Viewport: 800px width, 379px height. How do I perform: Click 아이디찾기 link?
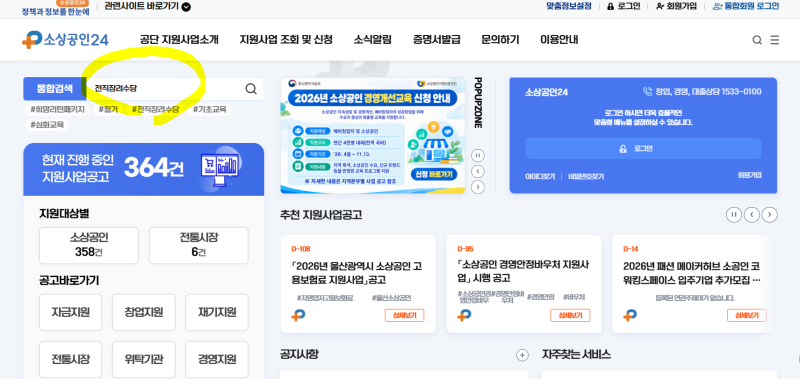click(540, 176)
